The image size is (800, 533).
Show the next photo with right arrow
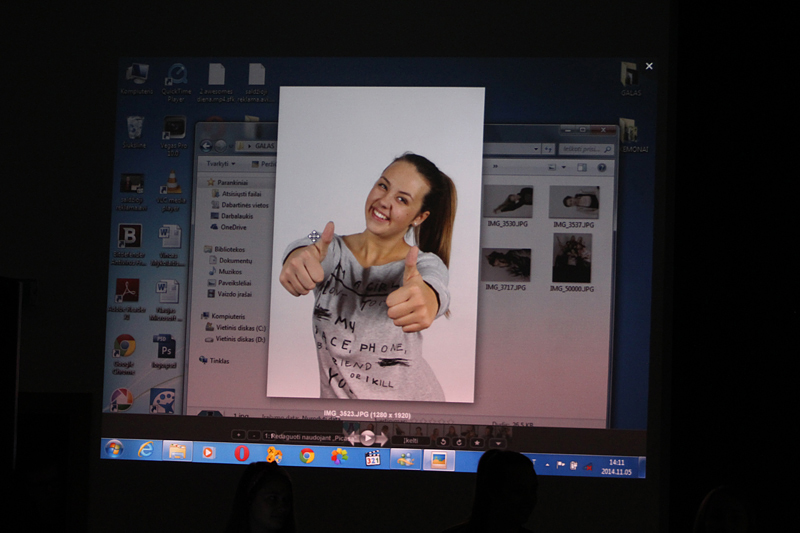(x=381, y=439)
